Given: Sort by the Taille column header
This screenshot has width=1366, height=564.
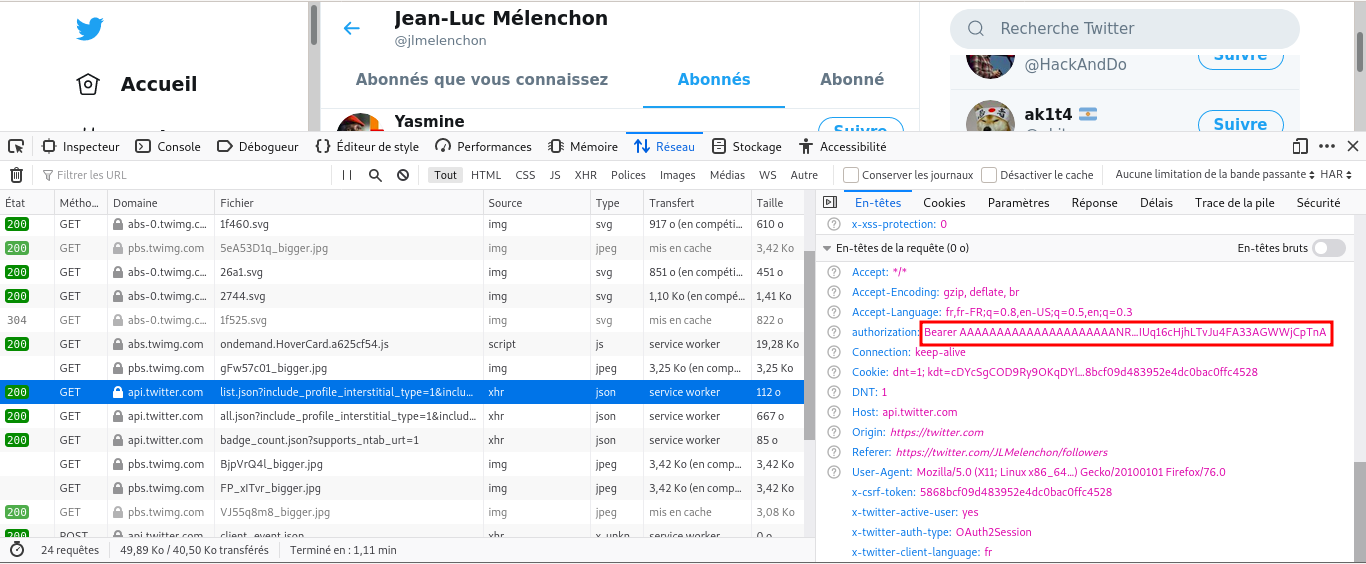Looking at the screenshot, I should 777,203.
